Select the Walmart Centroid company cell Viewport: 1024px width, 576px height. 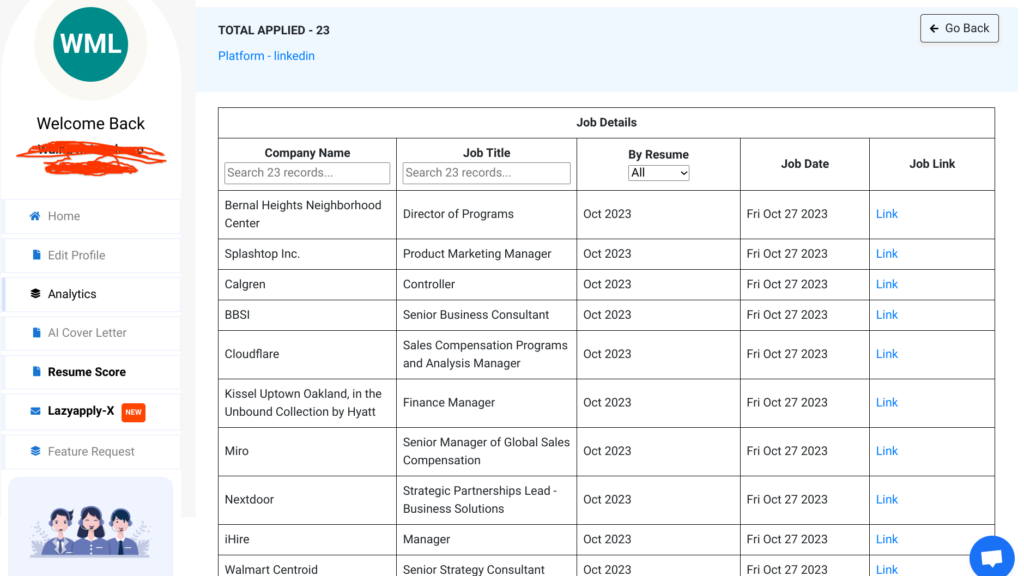pos(307,567)
